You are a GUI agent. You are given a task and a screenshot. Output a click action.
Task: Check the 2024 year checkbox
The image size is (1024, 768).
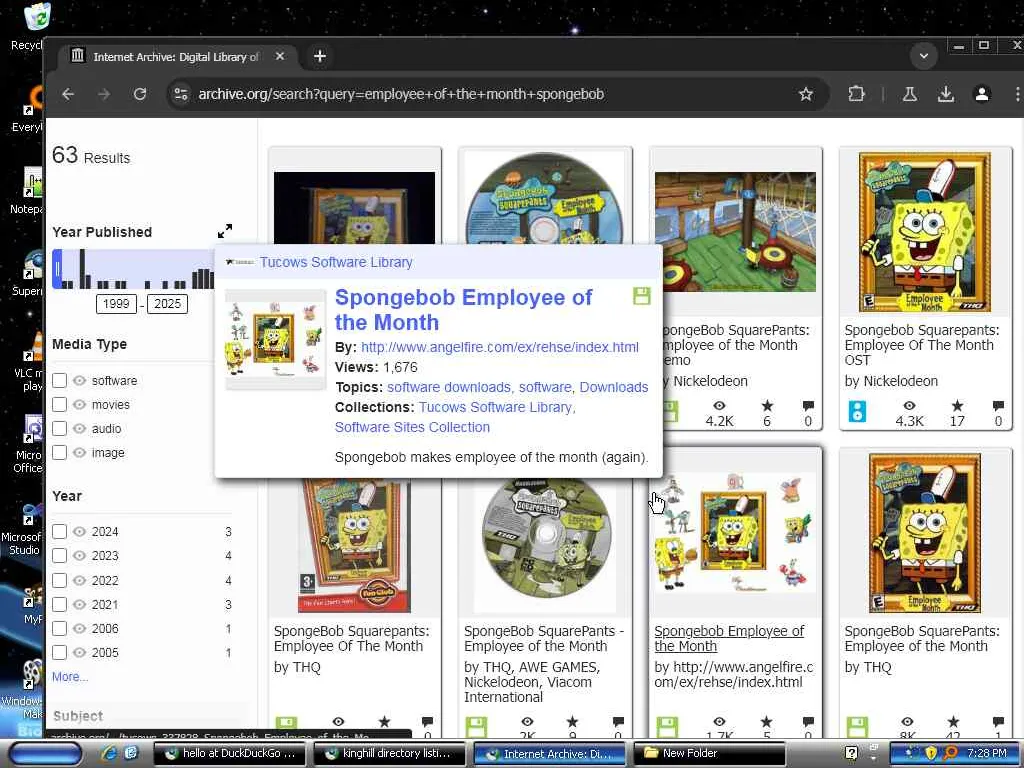[59, 532]
